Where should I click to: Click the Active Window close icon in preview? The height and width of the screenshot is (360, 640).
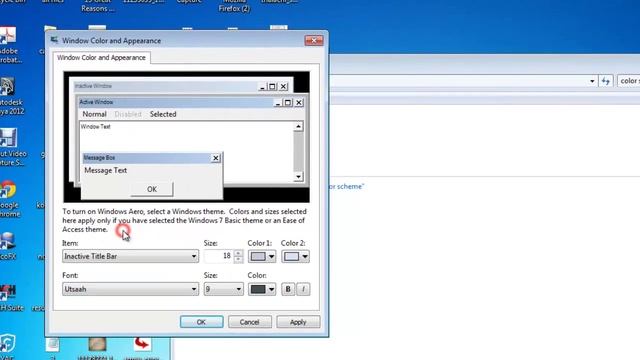click(x=299, y=102)
